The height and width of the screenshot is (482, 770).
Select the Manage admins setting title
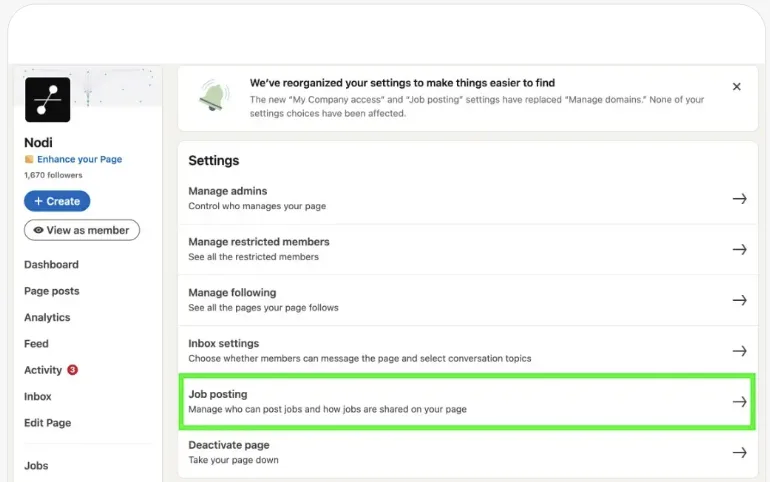pos(228,191)
